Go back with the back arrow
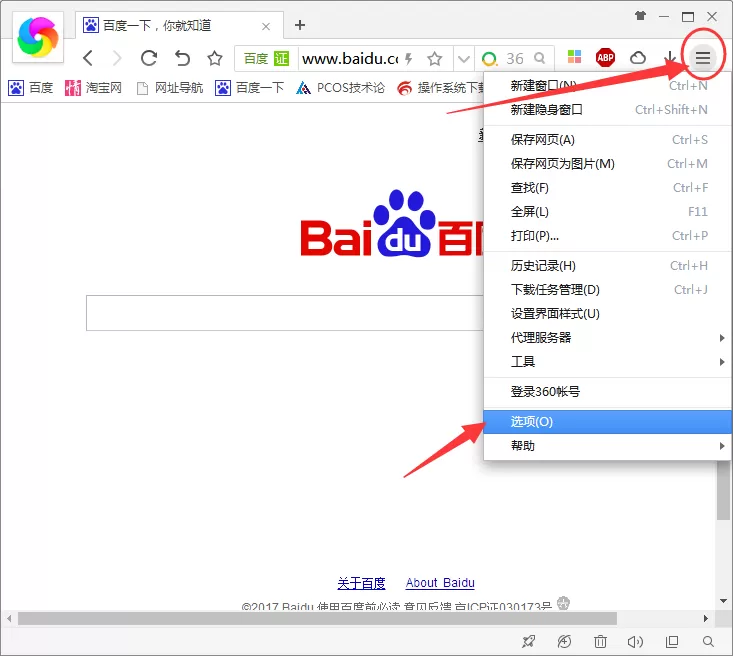Image resolution: width=733 pixels, height=656 pixels. 88,58
